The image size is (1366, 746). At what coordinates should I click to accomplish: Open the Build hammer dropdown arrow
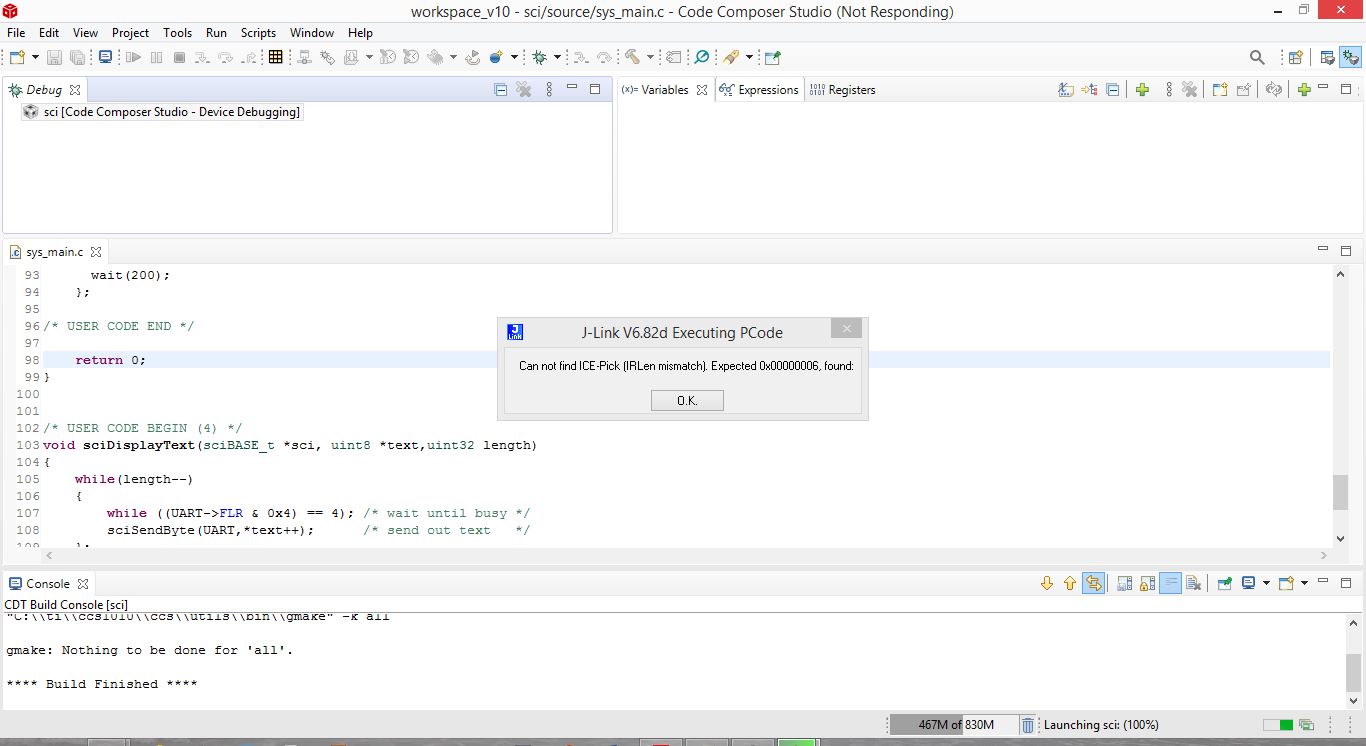650,57
